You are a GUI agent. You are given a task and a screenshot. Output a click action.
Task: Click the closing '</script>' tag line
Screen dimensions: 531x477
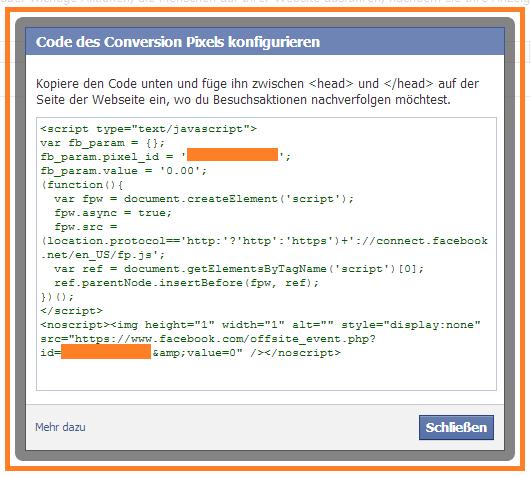pyautogui.click(x=71, y=311)
